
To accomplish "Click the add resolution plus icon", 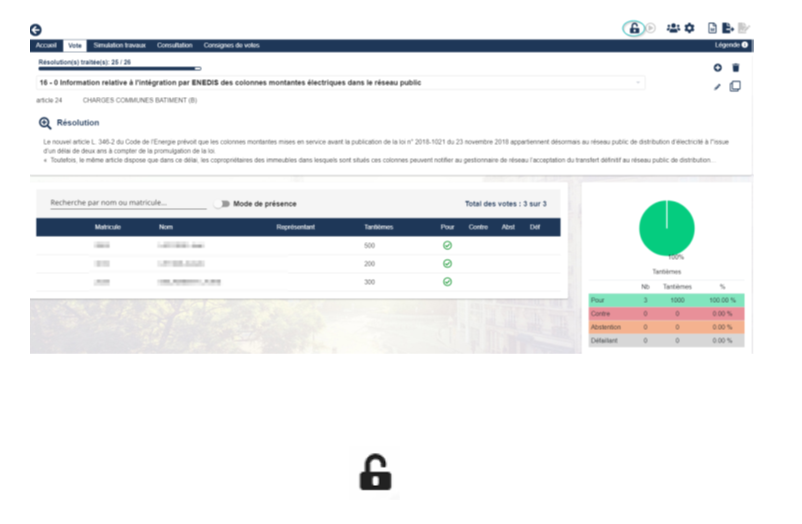I will pos(717,67).
